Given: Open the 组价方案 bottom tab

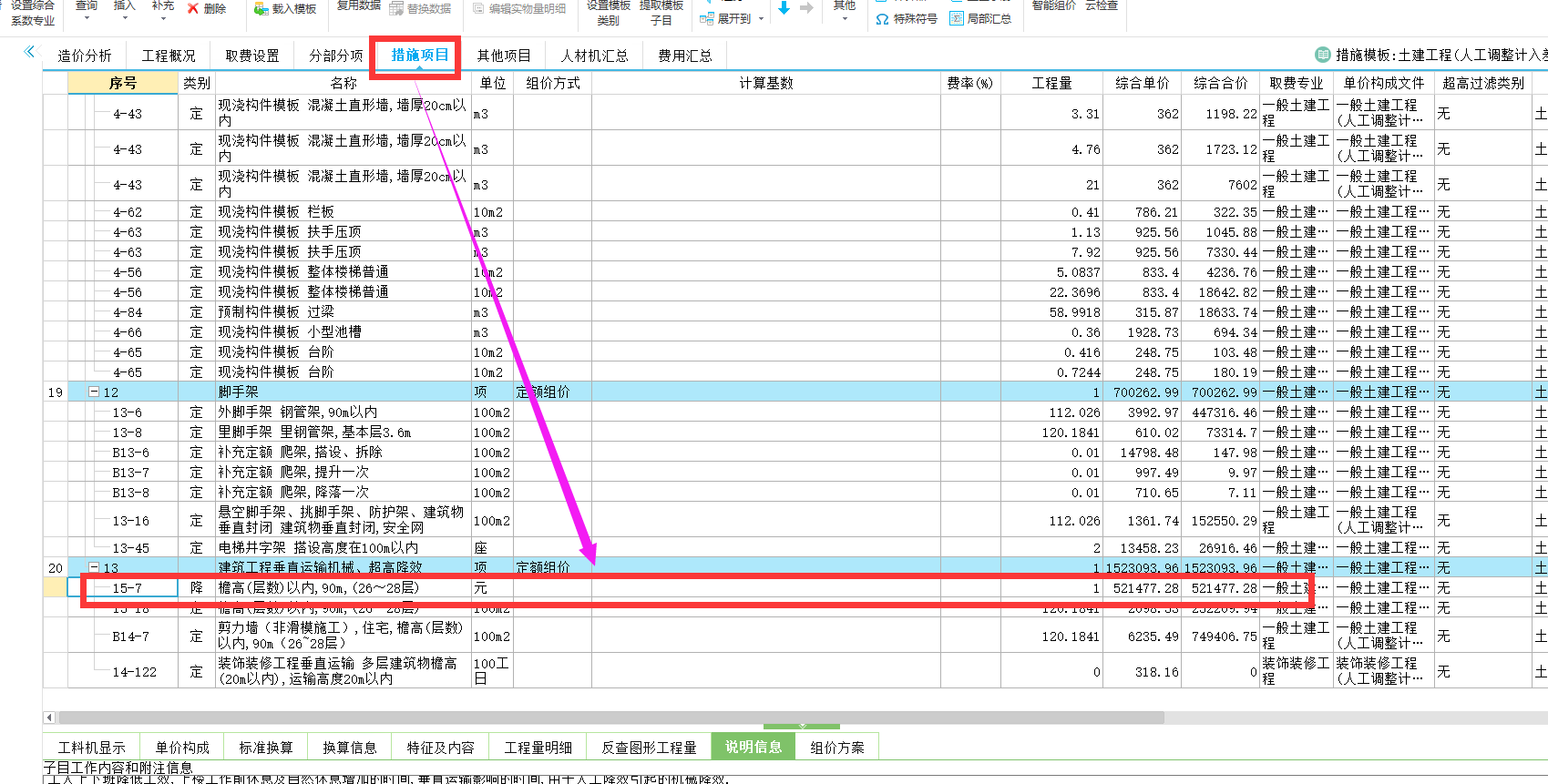Looking at the screenshot, I should tap(837, 748).
